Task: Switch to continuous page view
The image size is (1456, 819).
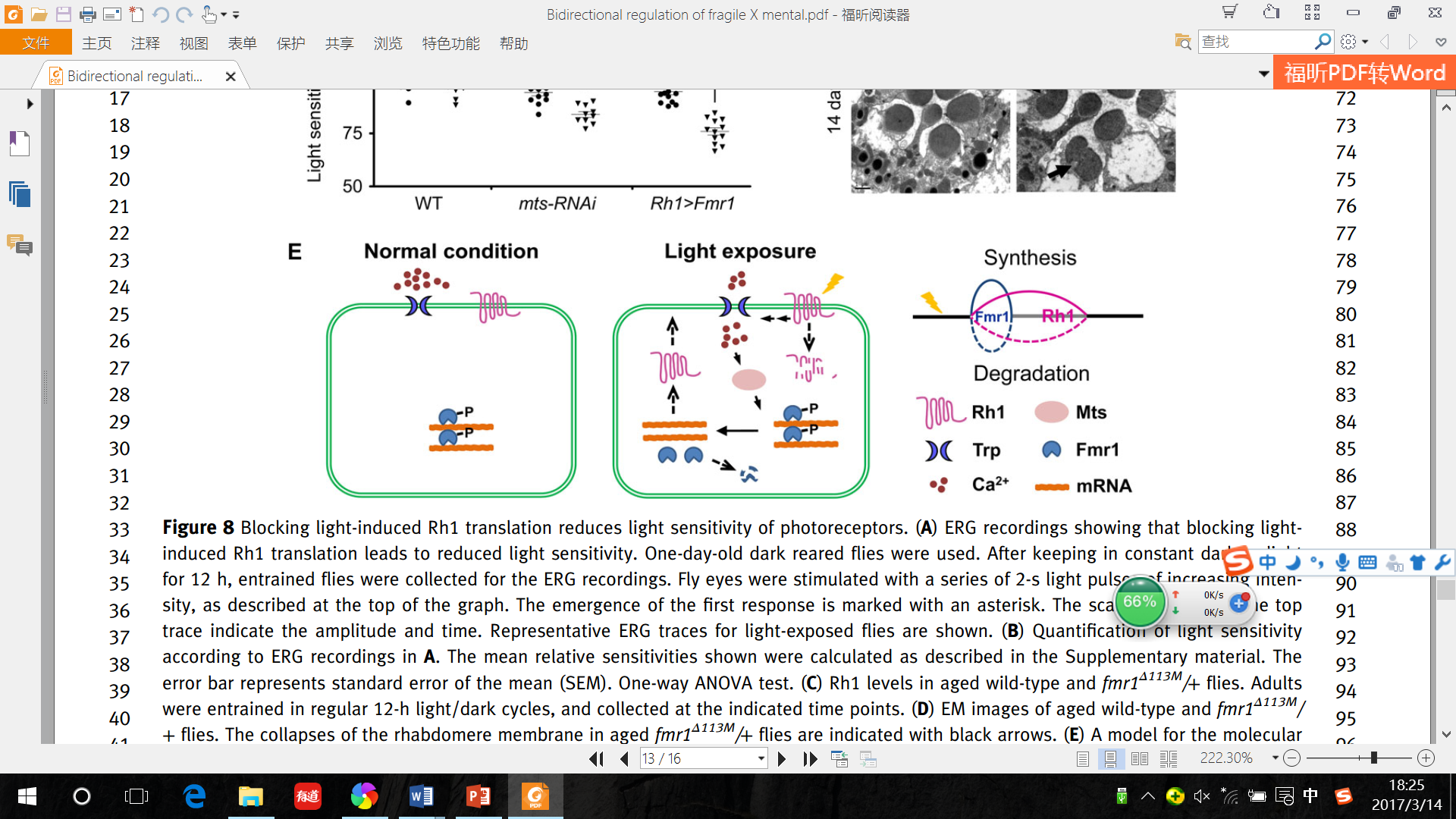Action: pyautogui.click(x=1111, y=759)
